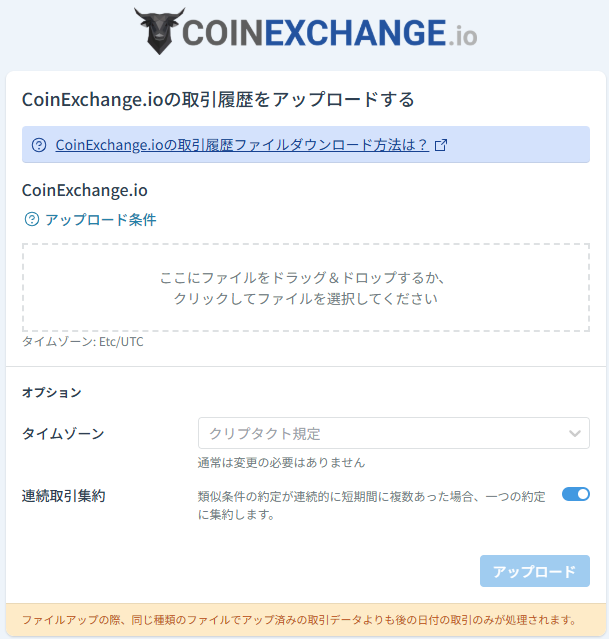The image size is (609, 639).
Task: Click the chevron arrow in timezone dropdown
Action: tap(575, 433)
